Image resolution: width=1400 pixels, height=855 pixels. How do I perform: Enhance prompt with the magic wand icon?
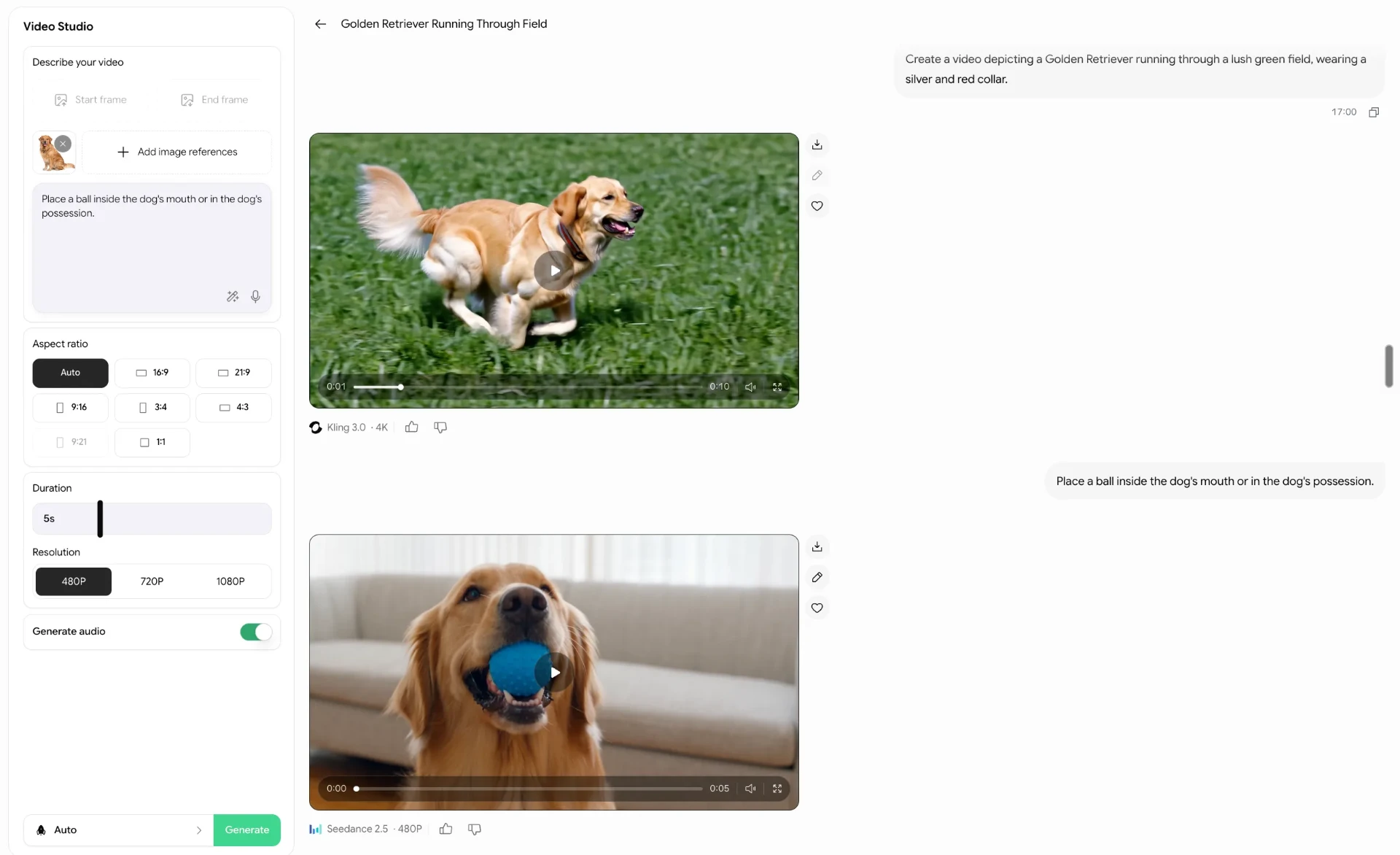[233, 296]
